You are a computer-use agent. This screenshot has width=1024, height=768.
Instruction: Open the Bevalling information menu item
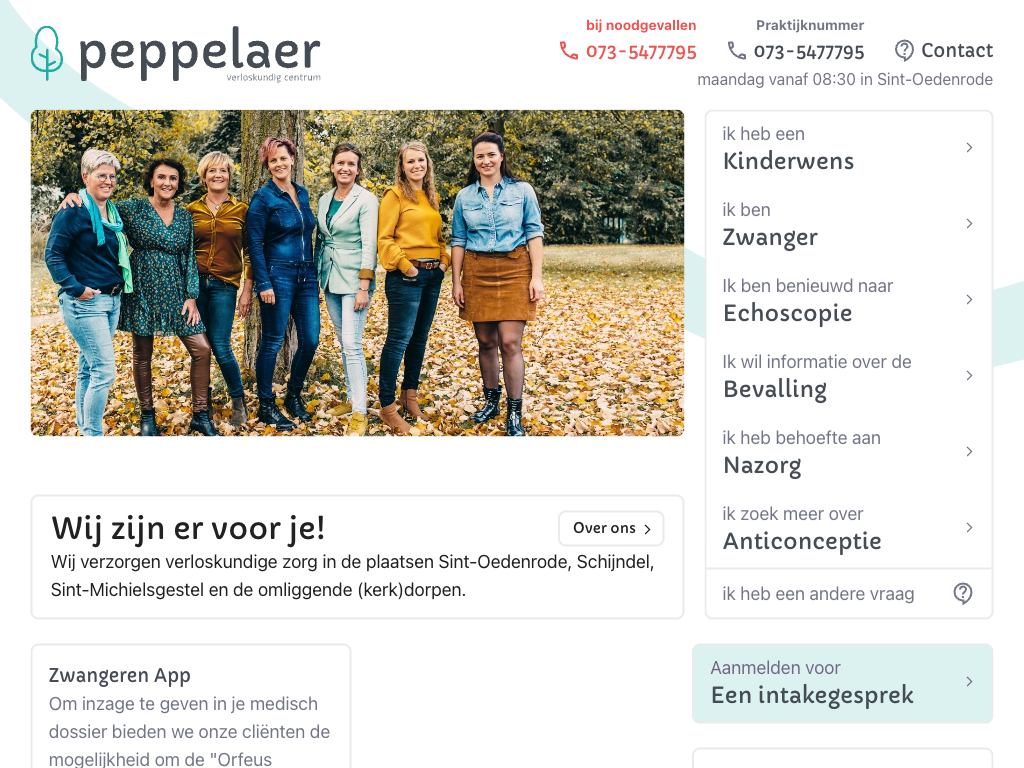tap(848, 376)
